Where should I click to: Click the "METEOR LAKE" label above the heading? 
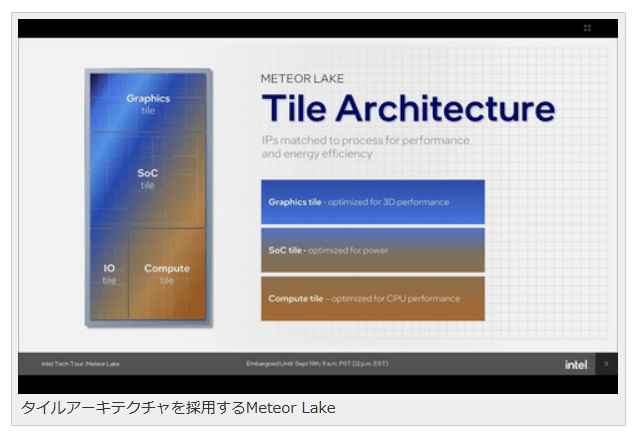point(302,78)
